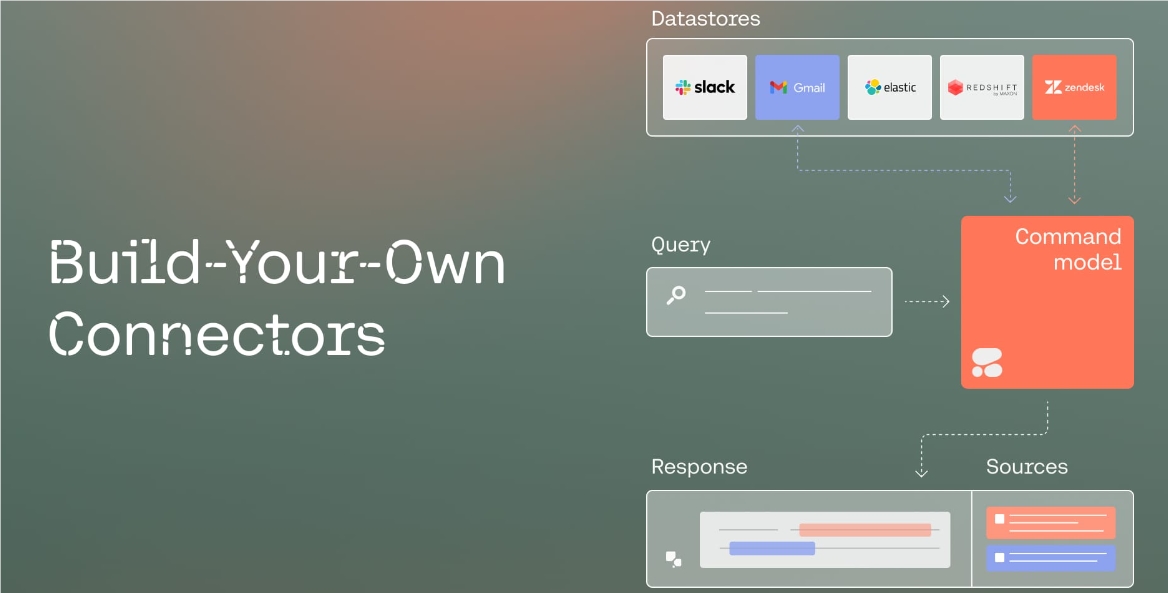Click the "Command model" label
This screenshot has width=1168, height=593.
[x=1068, y=249]
